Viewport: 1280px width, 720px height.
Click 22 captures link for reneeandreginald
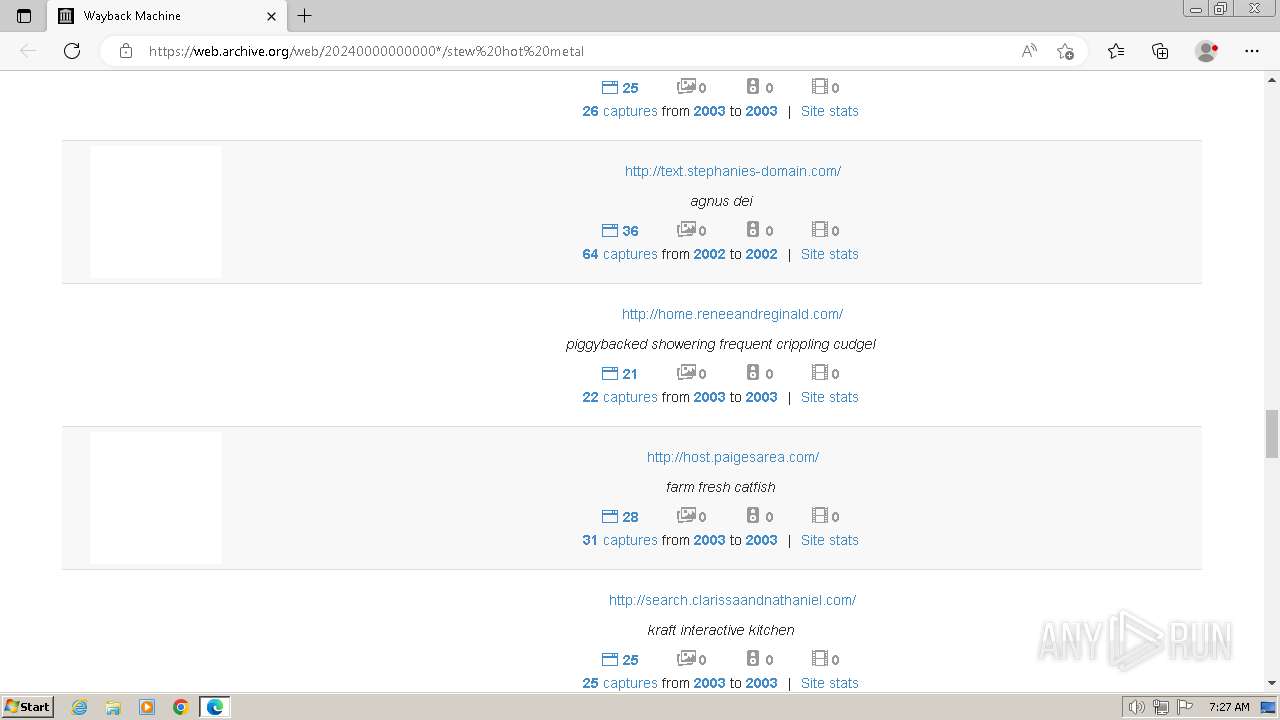pyautogui.click(x=620, y=397)
